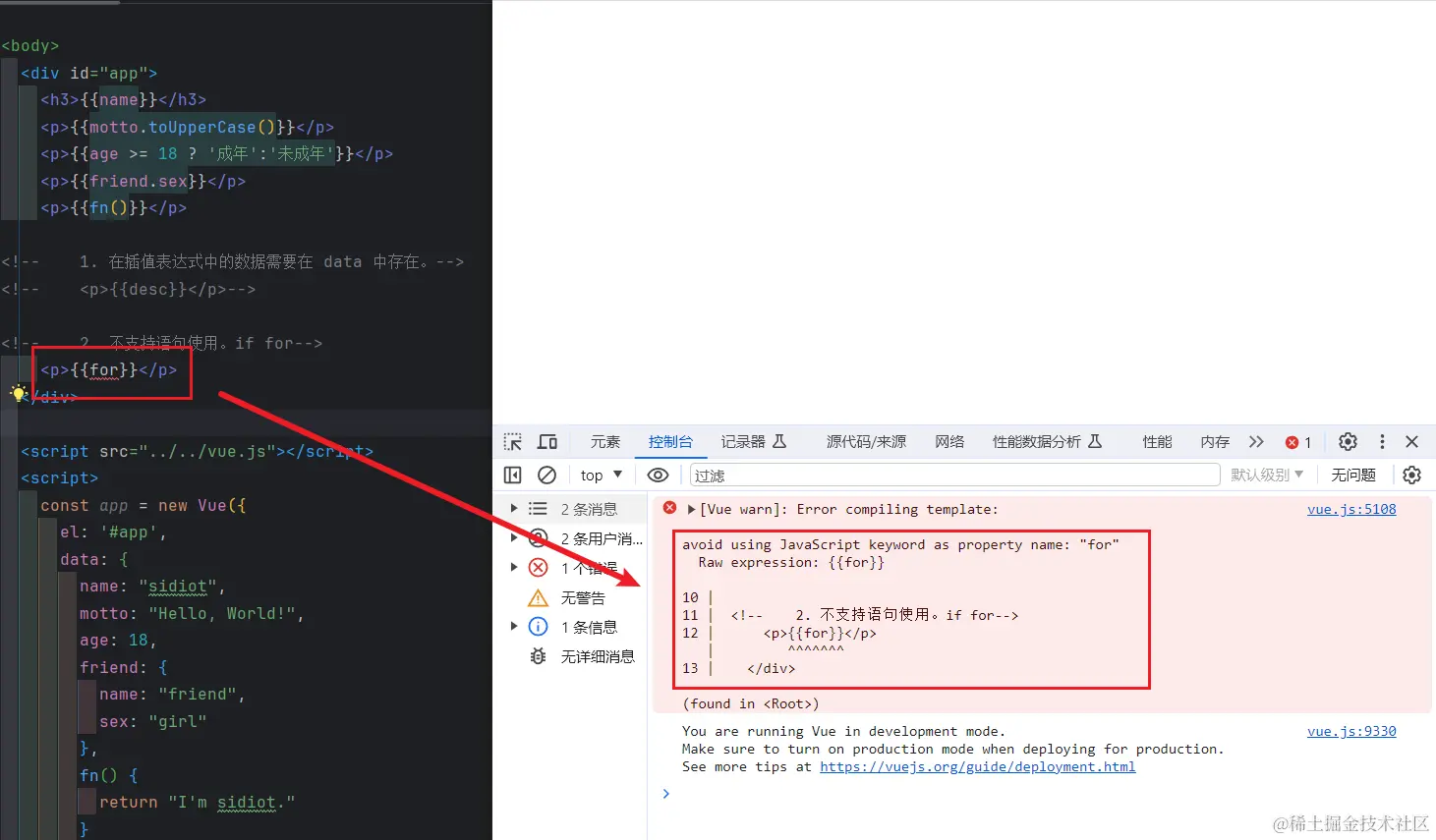Toggle device toolbar emulation icon
The height and width of the screenshot is (840, 1436).
coord(547,442)
